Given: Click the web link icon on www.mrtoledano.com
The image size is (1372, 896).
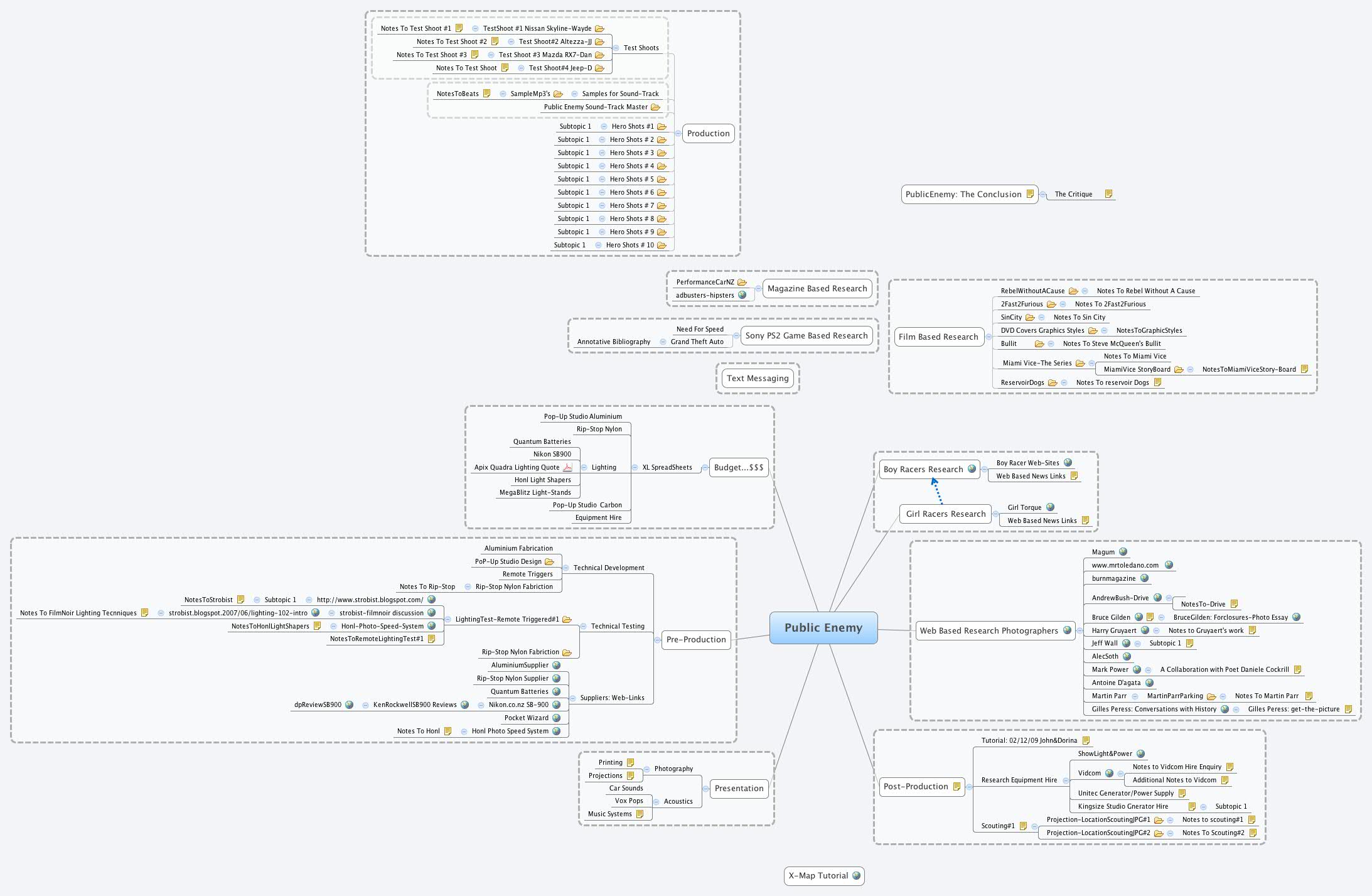Looking at the screenshot, I should pyautogui.click(x=1169, y=565).
